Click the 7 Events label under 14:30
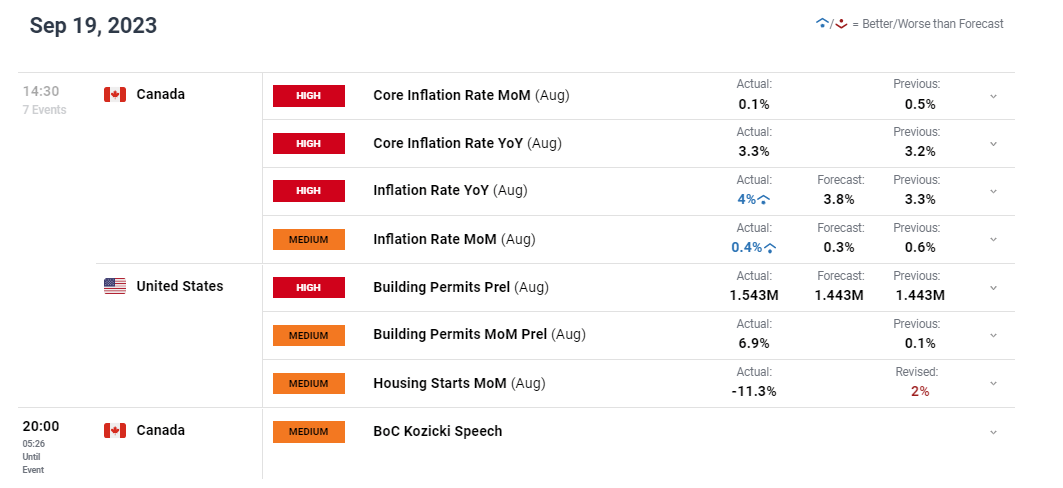Screen dimensions: 1063x488 point(45,110)
